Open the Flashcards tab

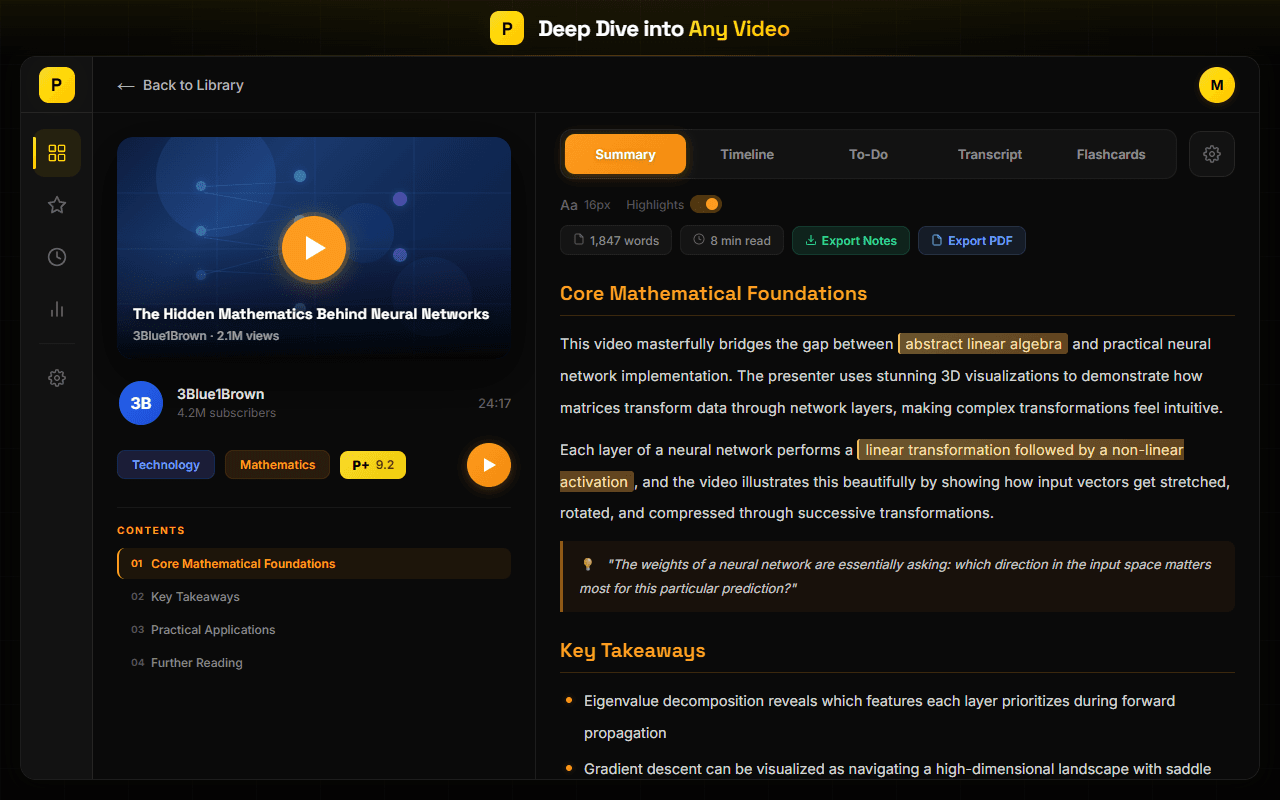1110,154
